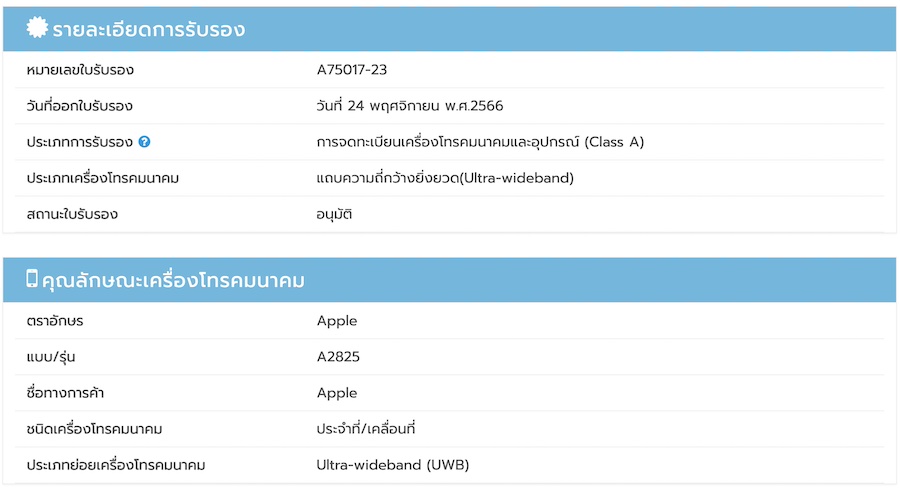Click the วันที่ออกใบรับรอง label
900x494 pixels.
tap(80, 106)
